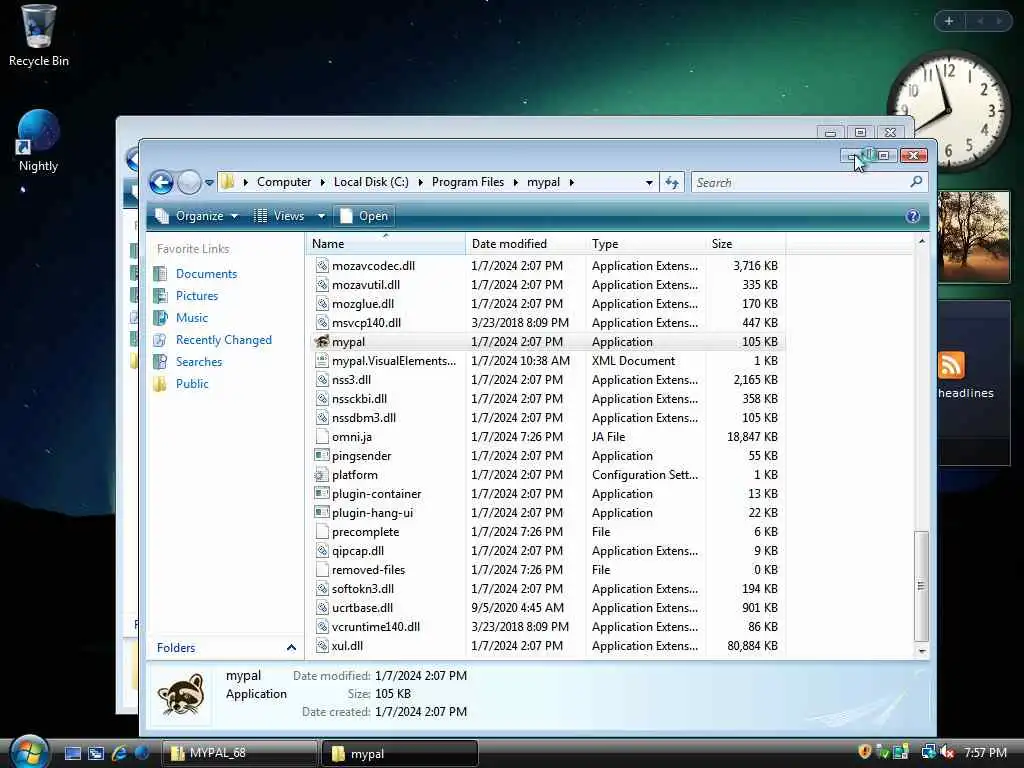Select the mypal application raccoon icon
Viewport: 1024px width, 768px height.
click(x=322, y=342)
